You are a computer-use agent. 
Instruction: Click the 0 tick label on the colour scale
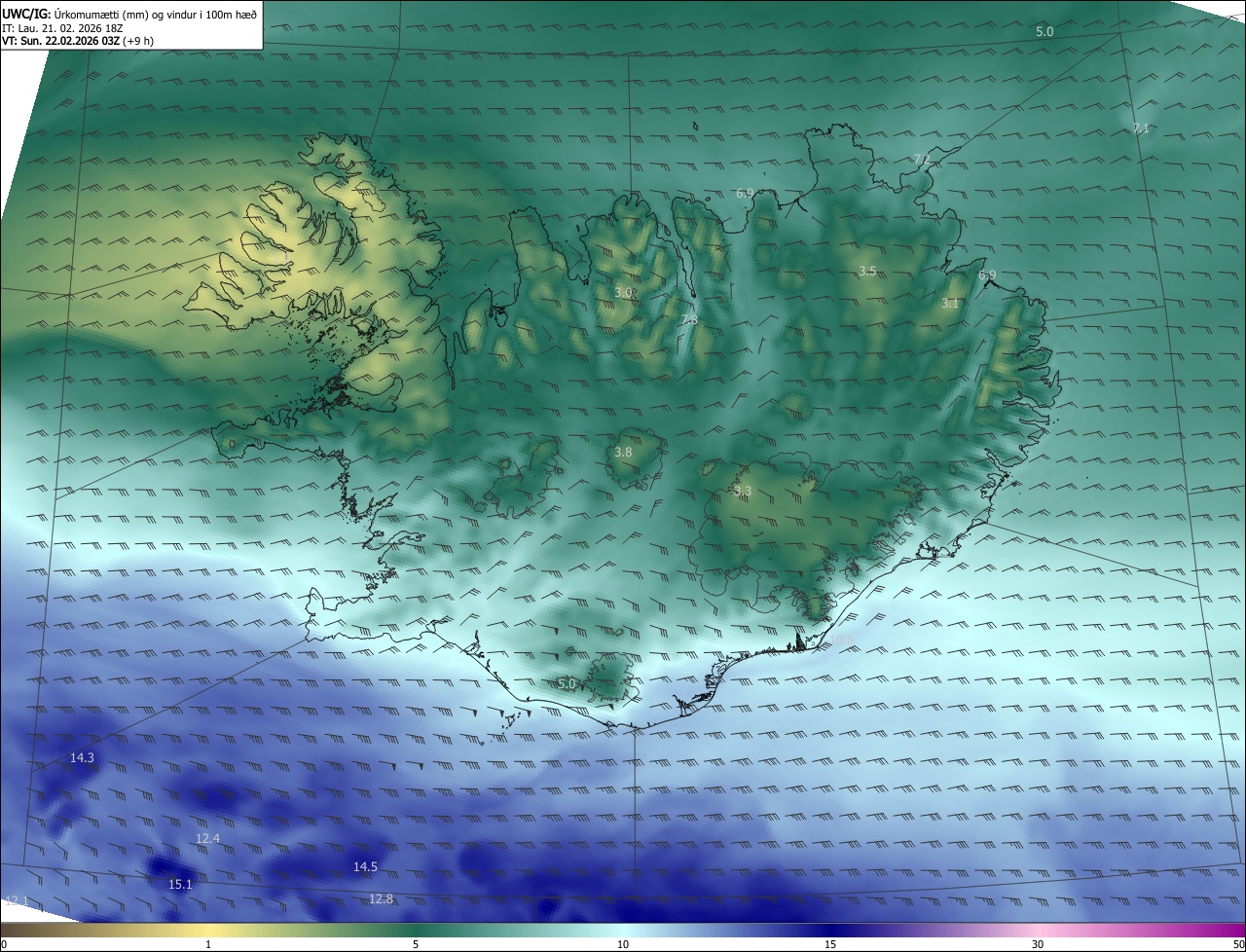tap(4, 944)
